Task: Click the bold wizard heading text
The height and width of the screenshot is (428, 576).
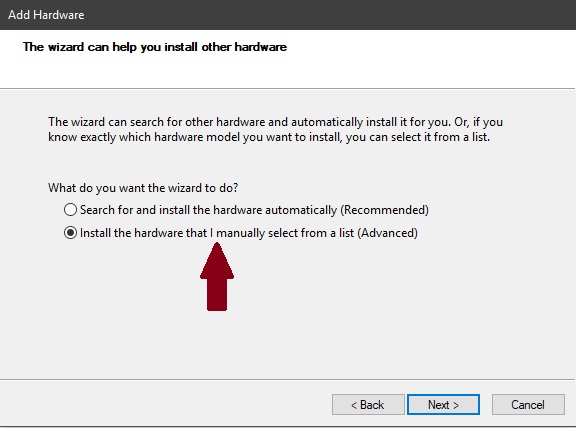Action: click(x=155, y=47)
